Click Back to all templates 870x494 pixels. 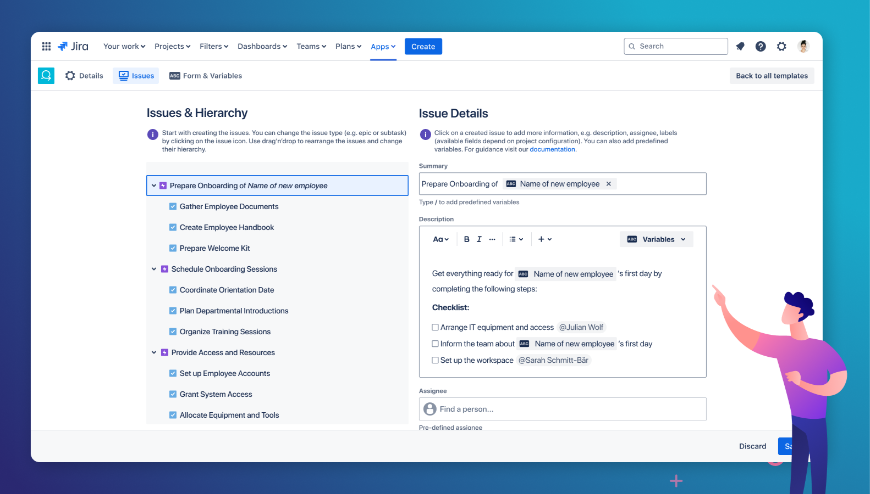[772, 75]
